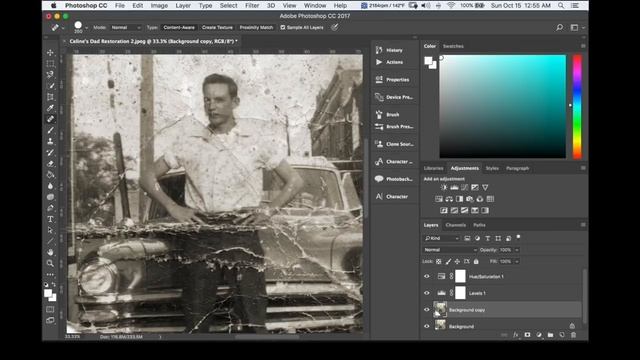Select the Lasso tool
640x360 pixels.
coord(50,75)
